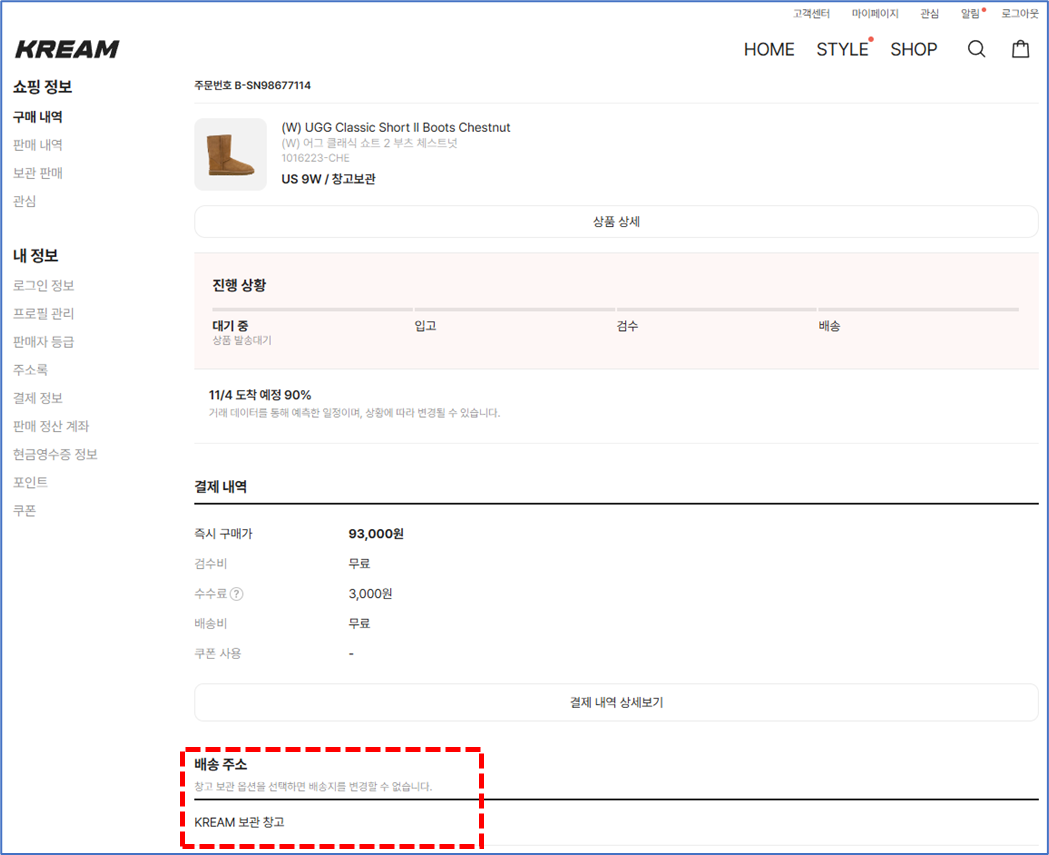
Task: Open the search magnifier icon
Action: point(976,49)
